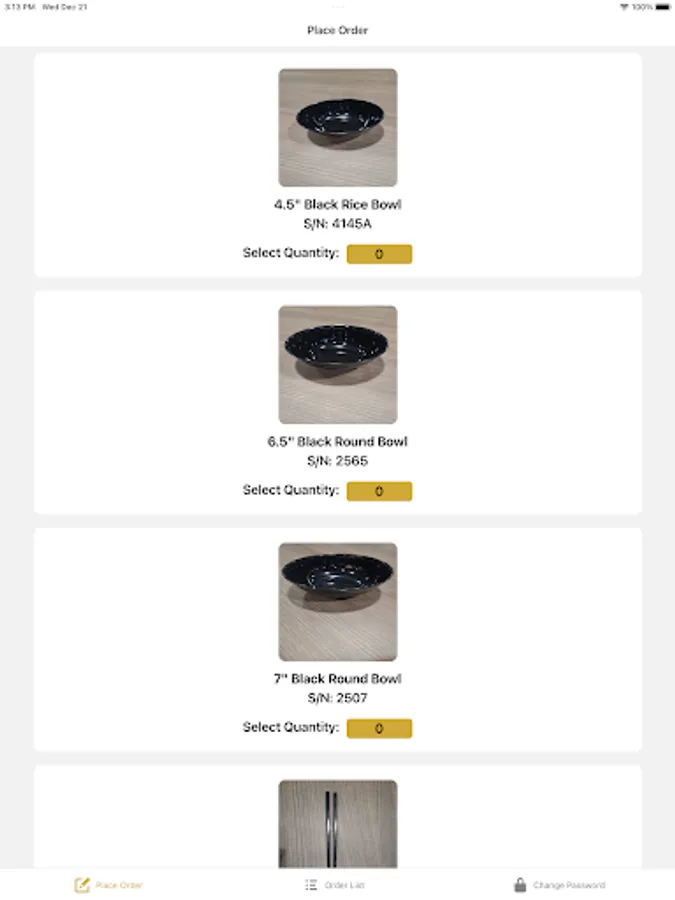
Task: View the 7" Black Round Bowl photo
Action: 338,602
